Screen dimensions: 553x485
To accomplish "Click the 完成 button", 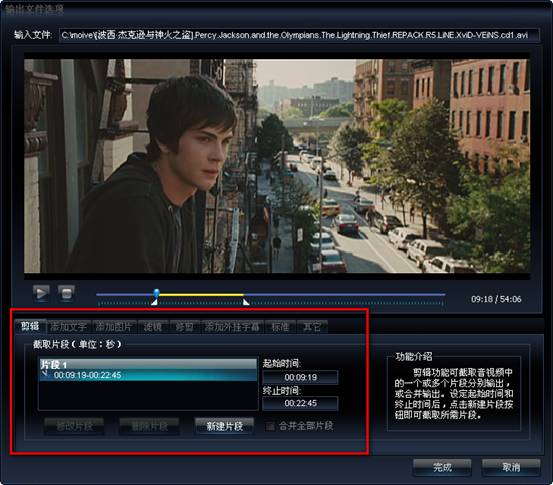I will coord(442,467).
